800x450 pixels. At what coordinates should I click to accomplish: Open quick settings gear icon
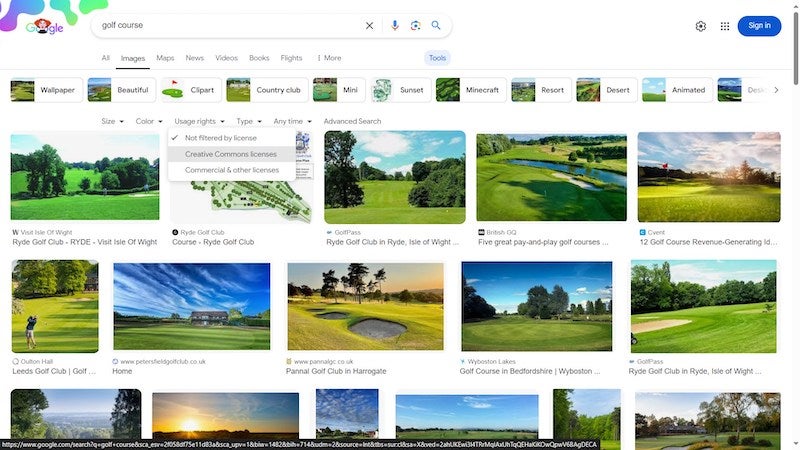click(x=701, y=26)
